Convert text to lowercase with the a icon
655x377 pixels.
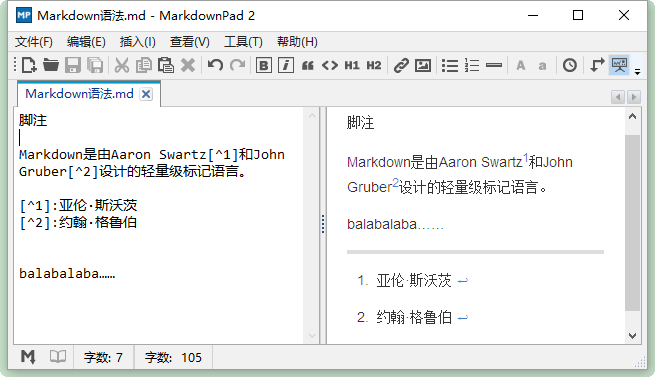tap(542, 66)
